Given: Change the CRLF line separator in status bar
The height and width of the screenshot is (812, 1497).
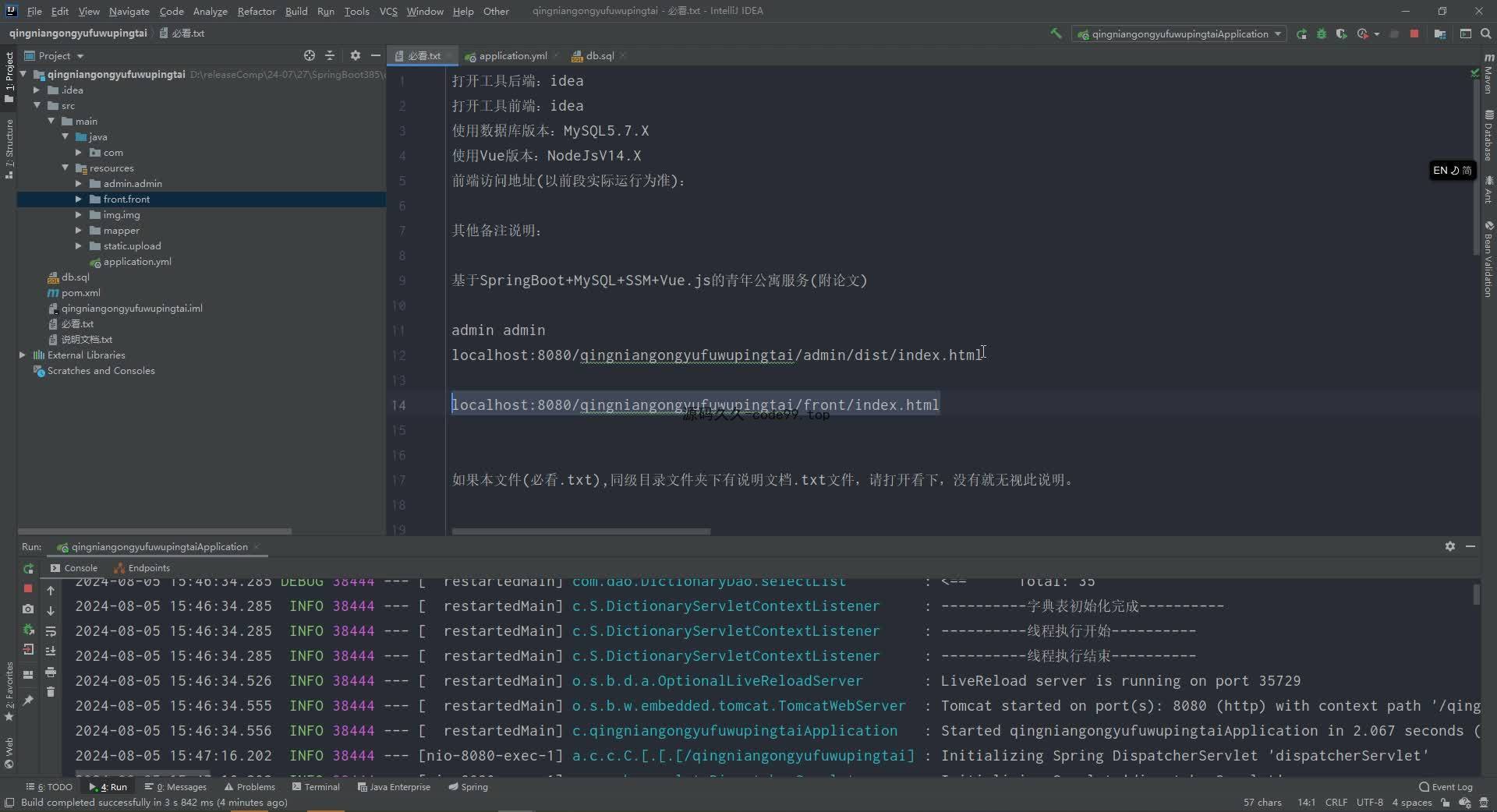Looking at the screenshot, I should pos(1336,803).
